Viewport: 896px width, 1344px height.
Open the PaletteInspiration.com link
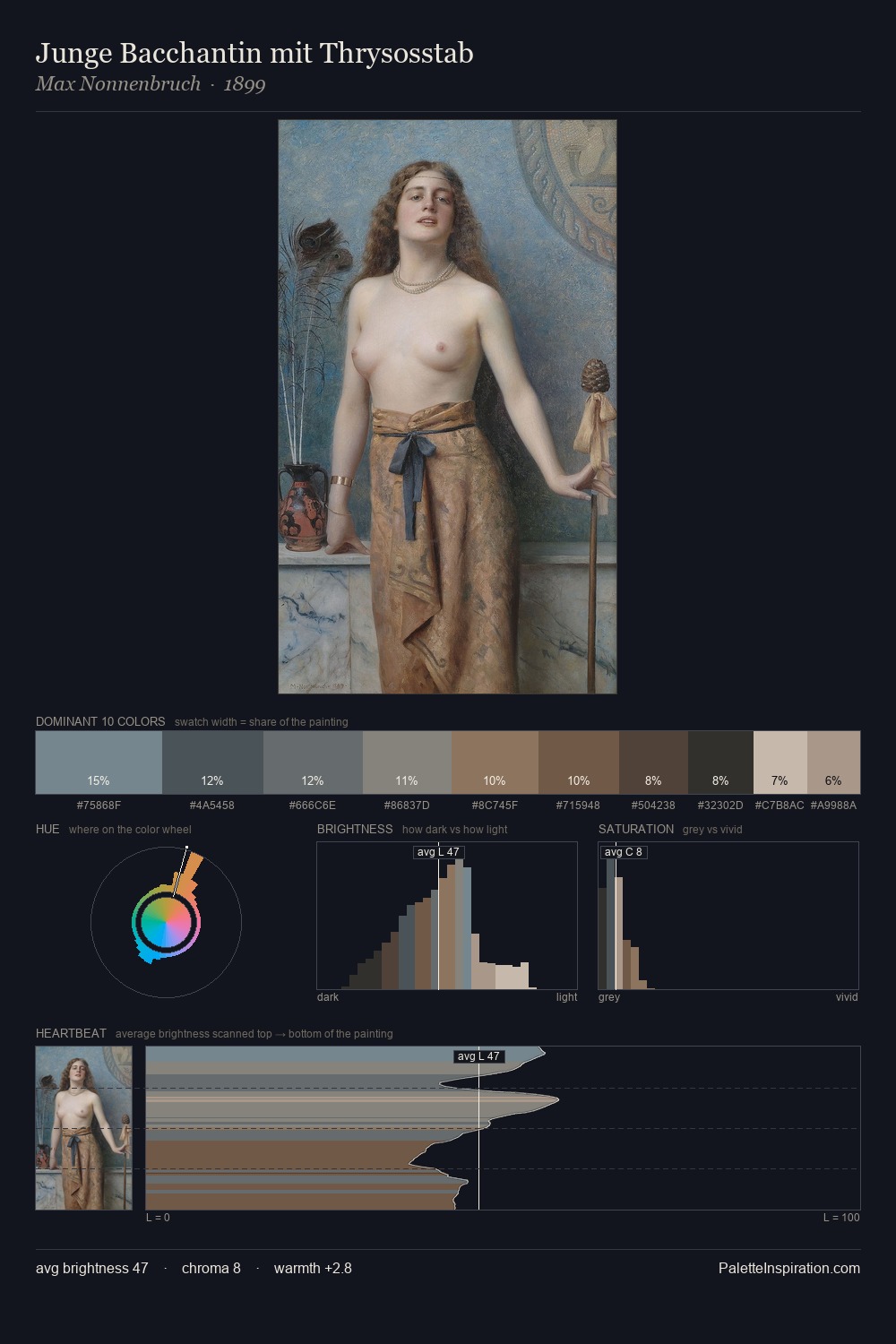pyautogui.click(x=789, y=1268)
